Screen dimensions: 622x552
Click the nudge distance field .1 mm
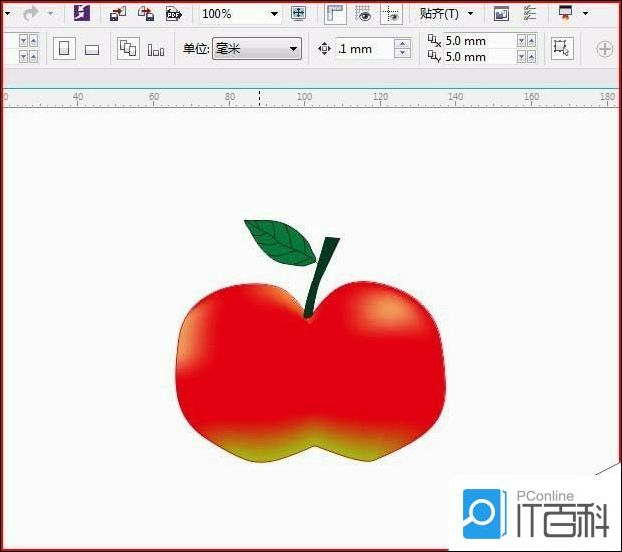pos(364,49)
